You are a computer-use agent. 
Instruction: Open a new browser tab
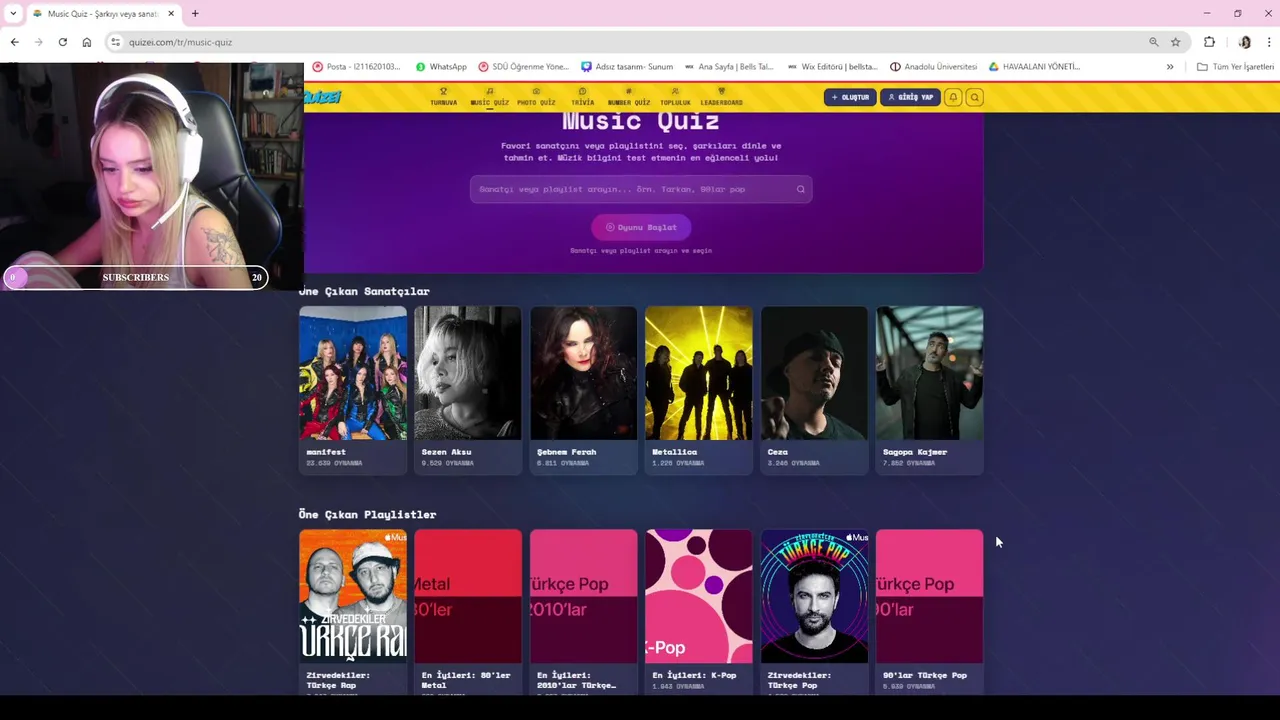[x=195, y=14]
